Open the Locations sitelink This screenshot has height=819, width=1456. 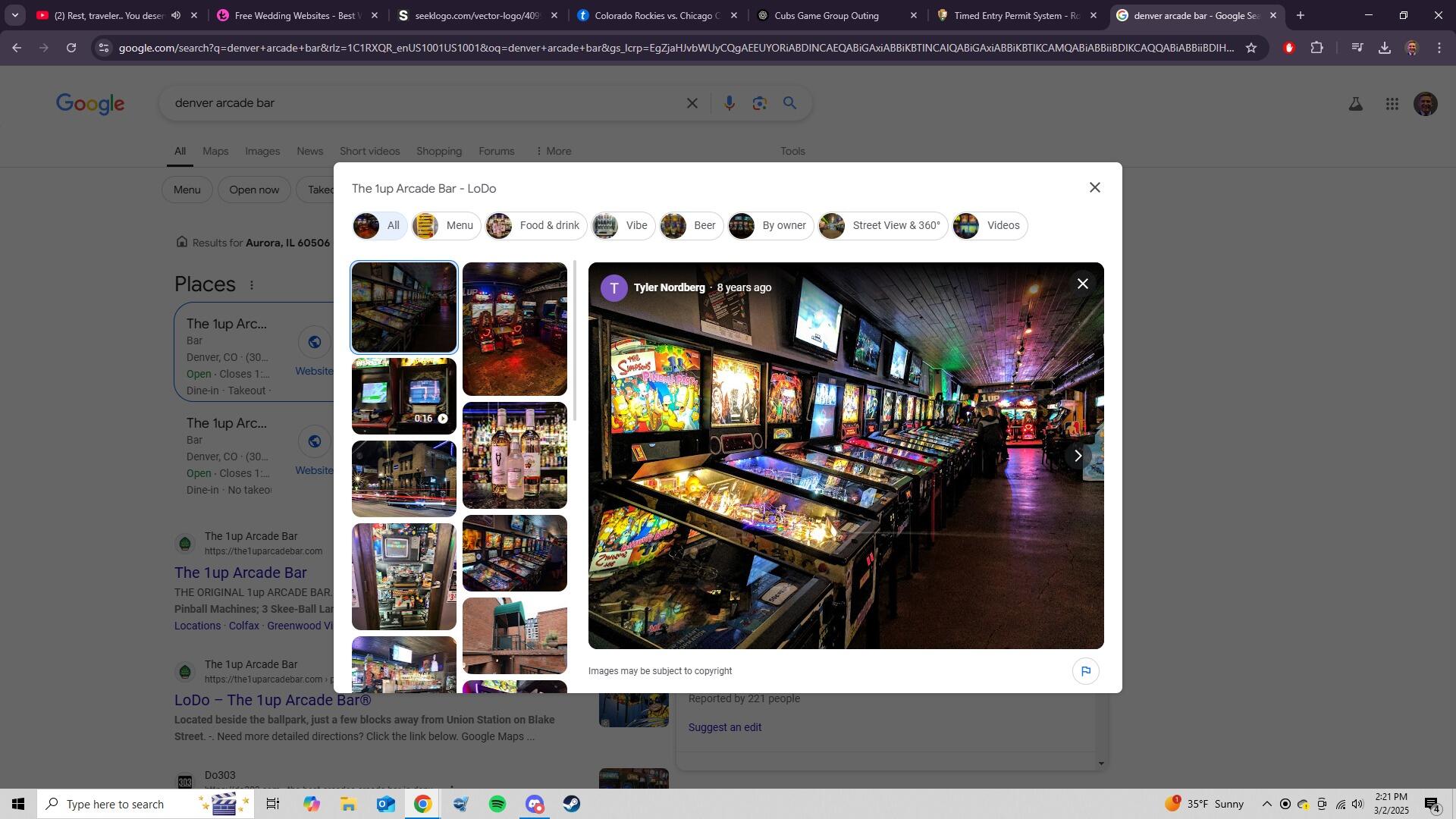(197, 626)
